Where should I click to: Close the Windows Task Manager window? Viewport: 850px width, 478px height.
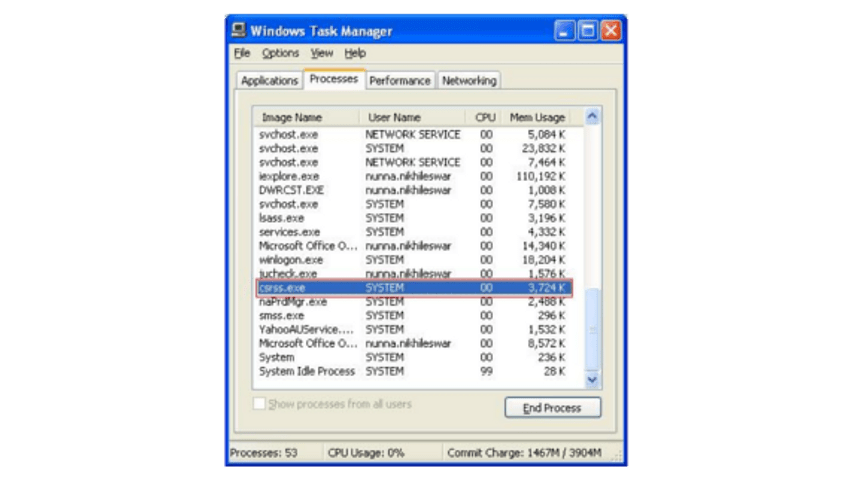click(611, 30)
